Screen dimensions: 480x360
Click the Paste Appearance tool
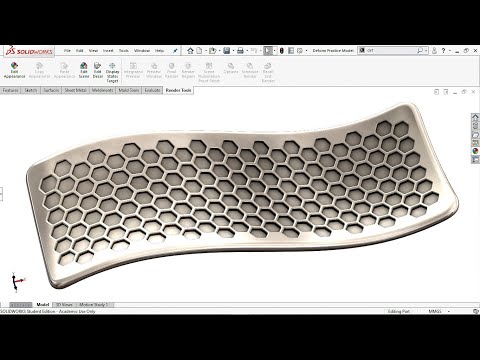tap(64, 70)
